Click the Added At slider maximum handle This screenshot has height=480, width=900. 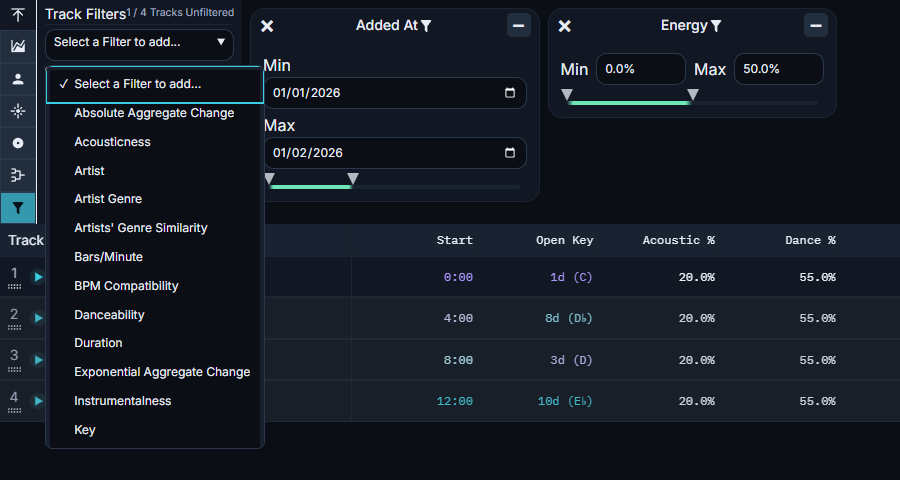(x=353, y=179)
